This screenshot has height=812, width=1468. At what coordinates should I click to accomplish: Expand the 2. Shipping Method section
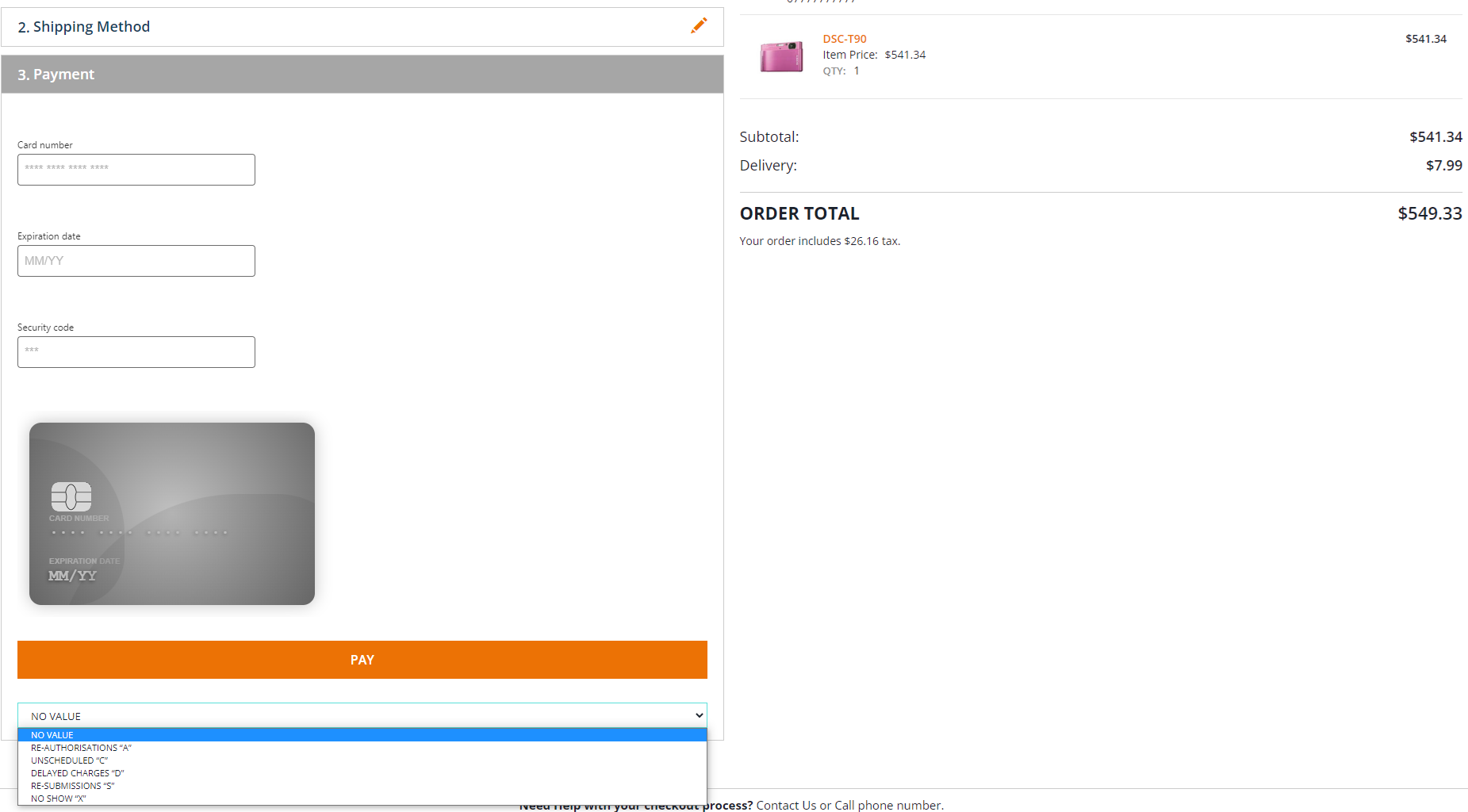pyautogui.click(x=84, y=27)
